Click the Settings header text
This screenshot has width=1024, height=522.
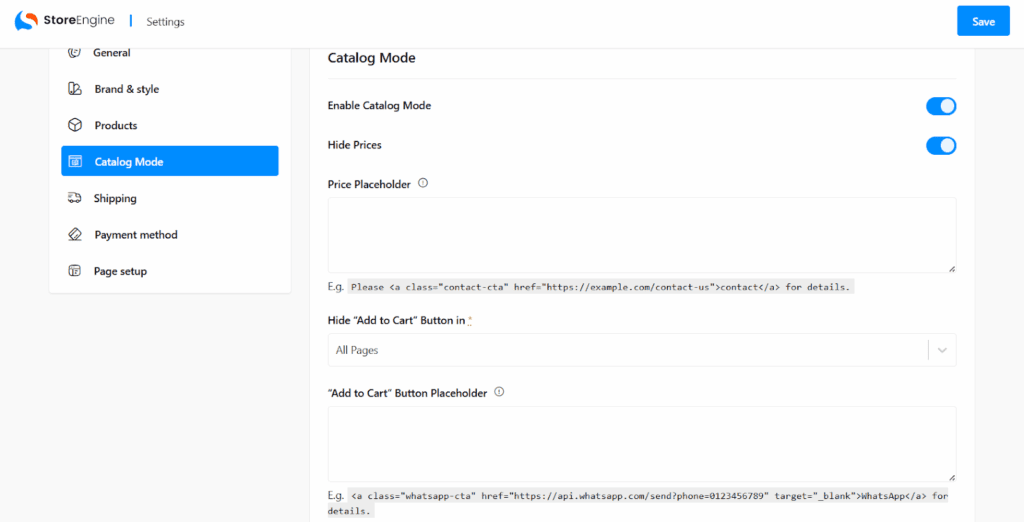click(x=165, y=22)
